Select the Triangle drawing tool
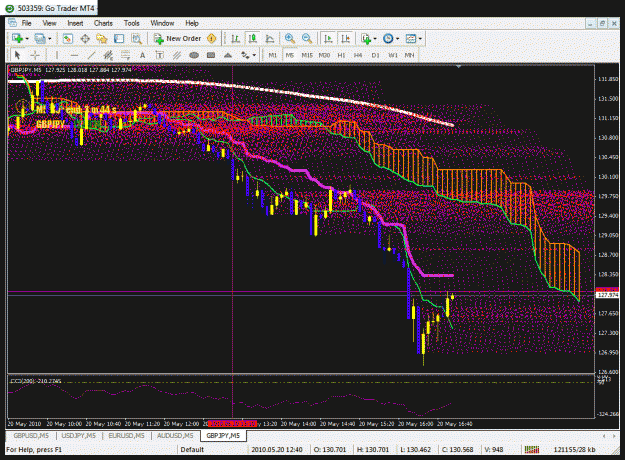 tap(228, 55)
